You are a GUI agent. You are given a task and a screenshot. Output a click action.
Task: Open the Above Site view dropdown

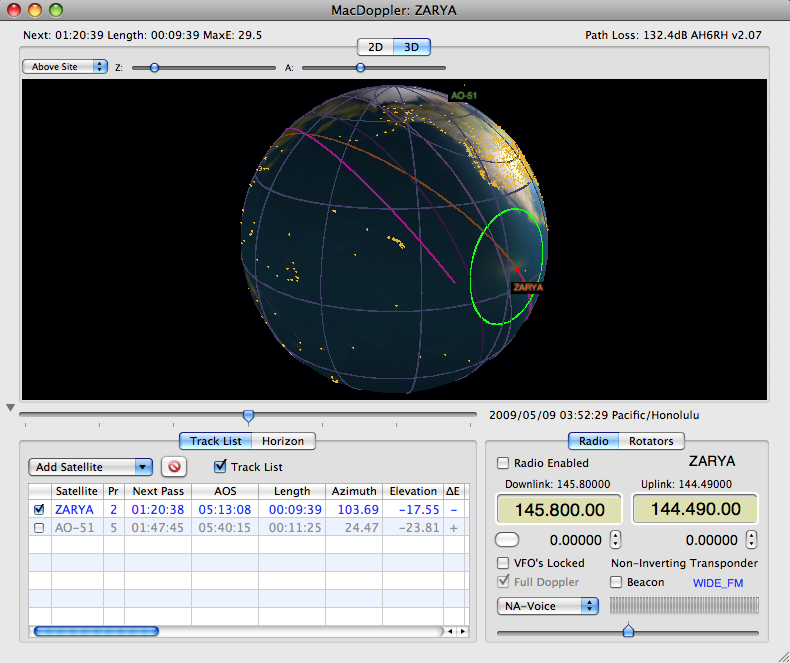(65, 67)
